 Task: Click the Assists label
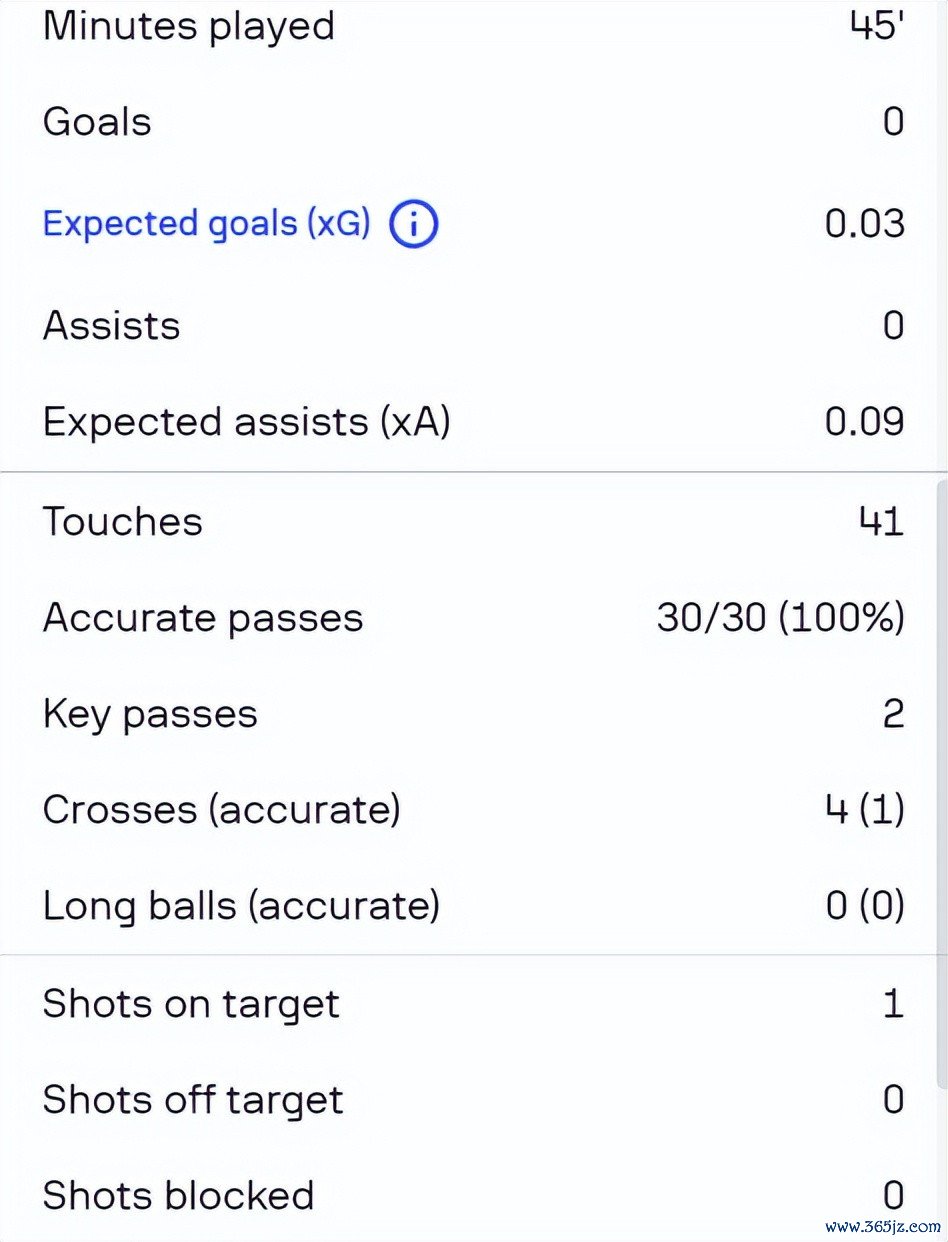coord(111,325)
